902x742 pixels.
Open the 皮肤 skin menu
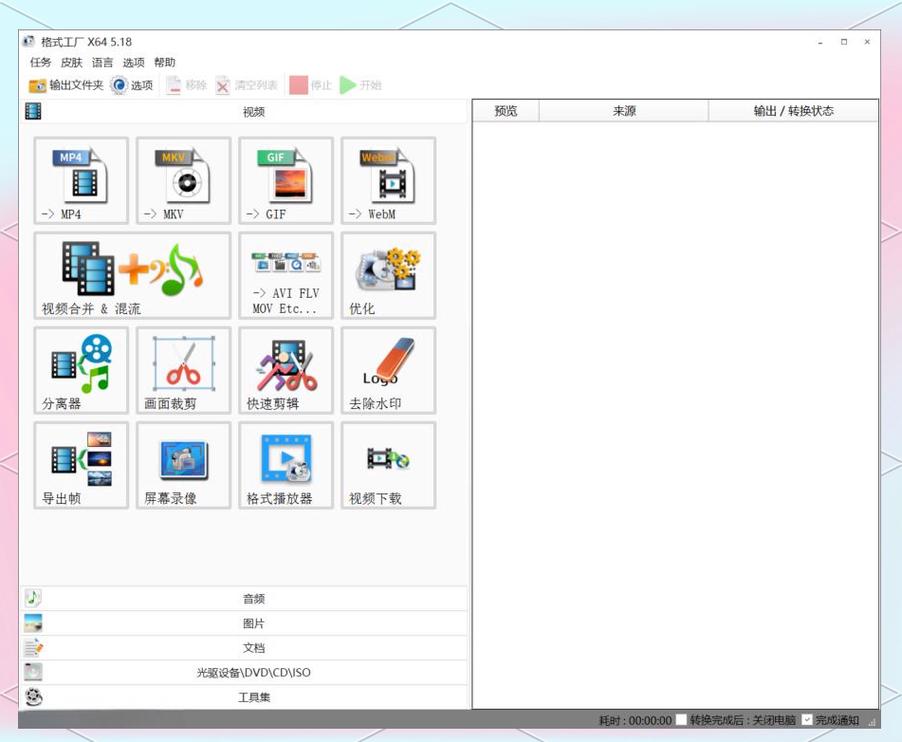point(72,63)
